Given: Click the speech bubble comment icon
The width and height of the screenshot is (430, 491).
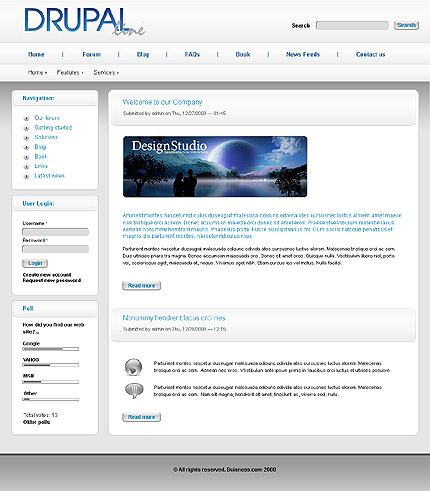Looking at the screenshot, I should click(134, 391).
